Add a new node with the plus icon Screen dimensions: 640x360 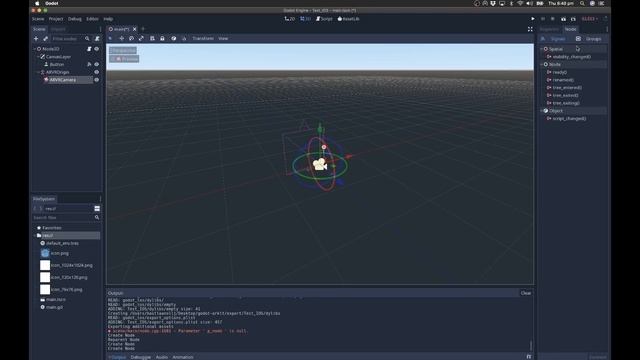coord(36,39)
